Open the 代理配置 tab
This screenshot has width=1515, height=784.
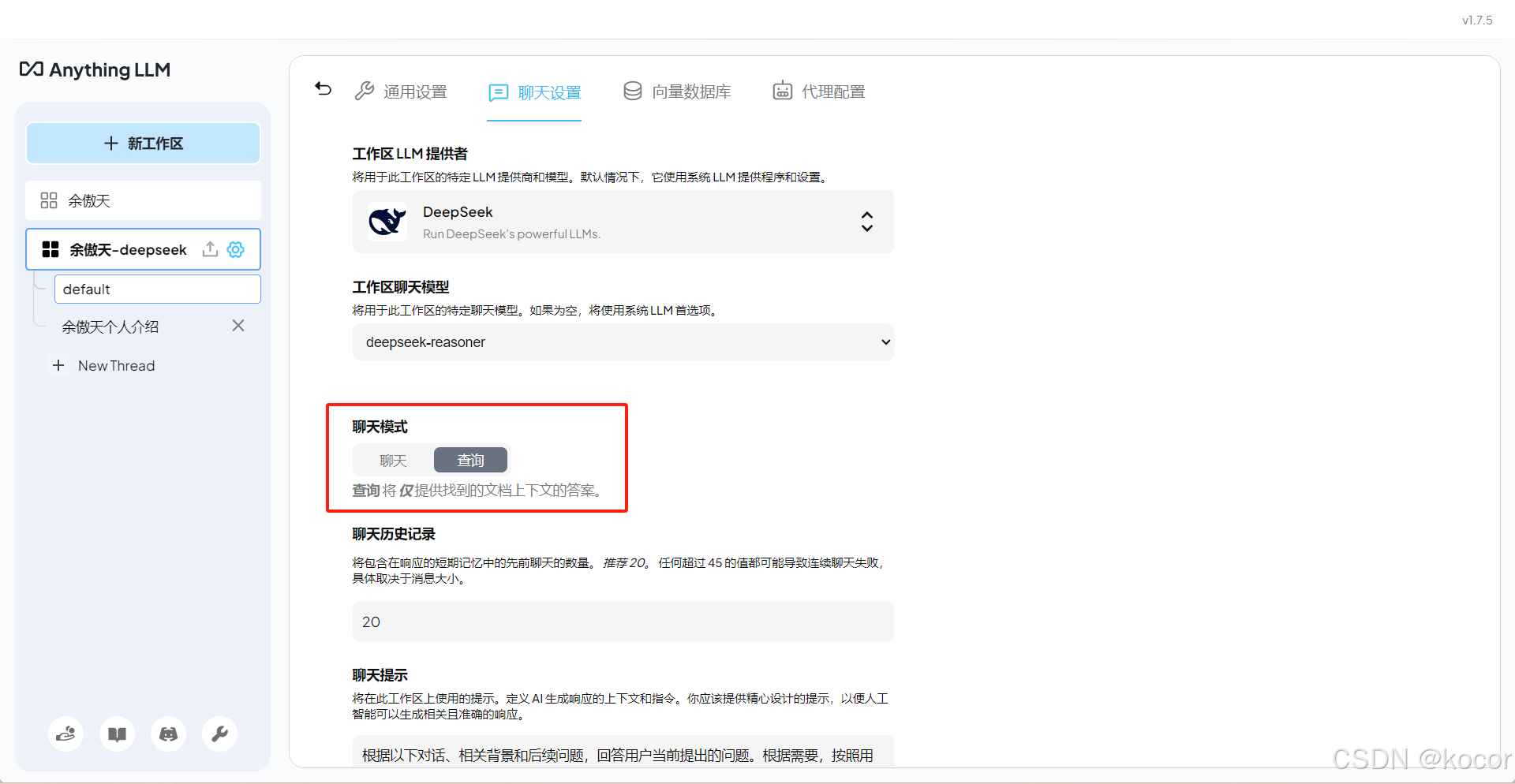click(x=818, y=91)
